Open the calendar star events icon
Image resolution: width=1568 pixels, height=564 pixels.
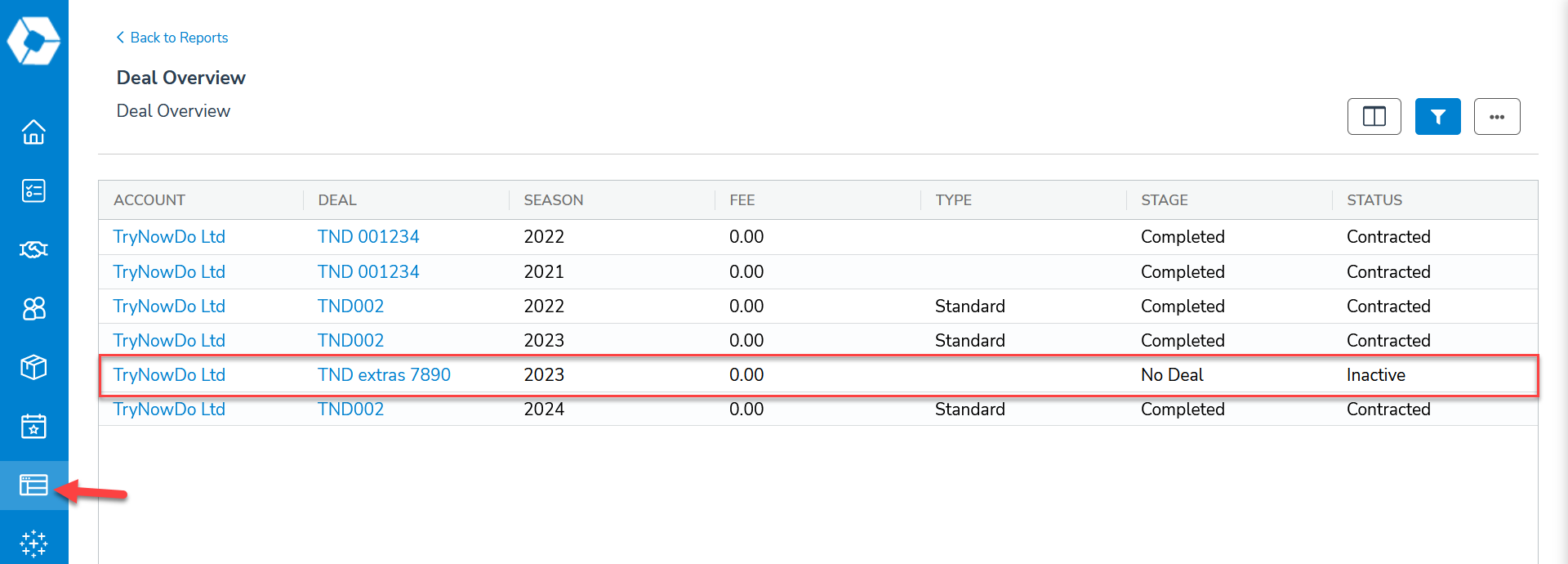33,426
